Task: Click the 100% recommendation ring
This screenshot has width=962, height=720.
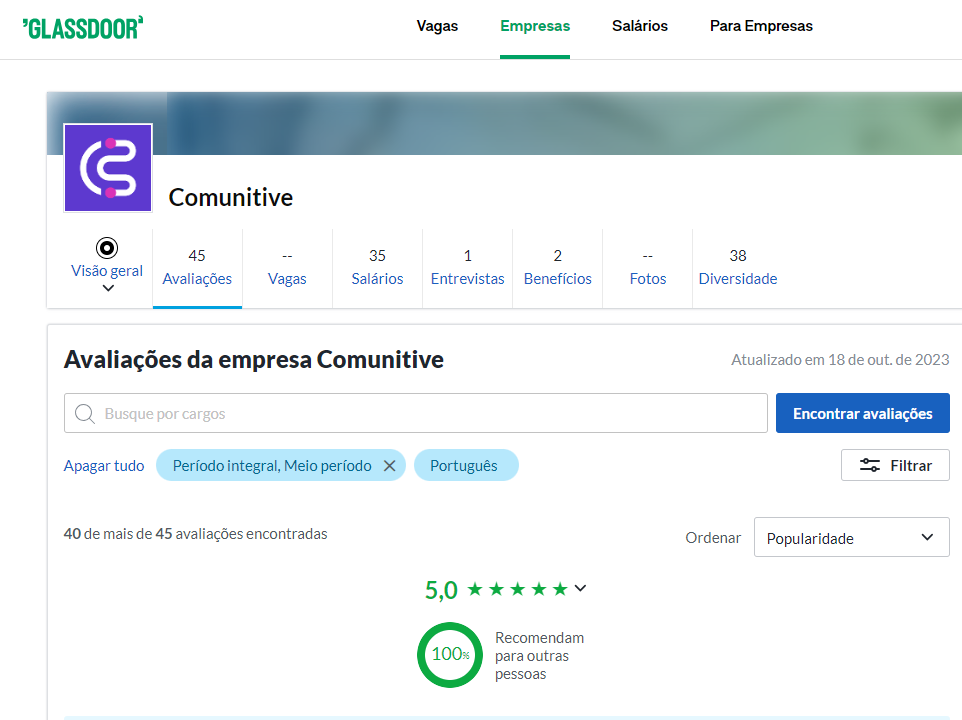Action: tap(450, 655)
